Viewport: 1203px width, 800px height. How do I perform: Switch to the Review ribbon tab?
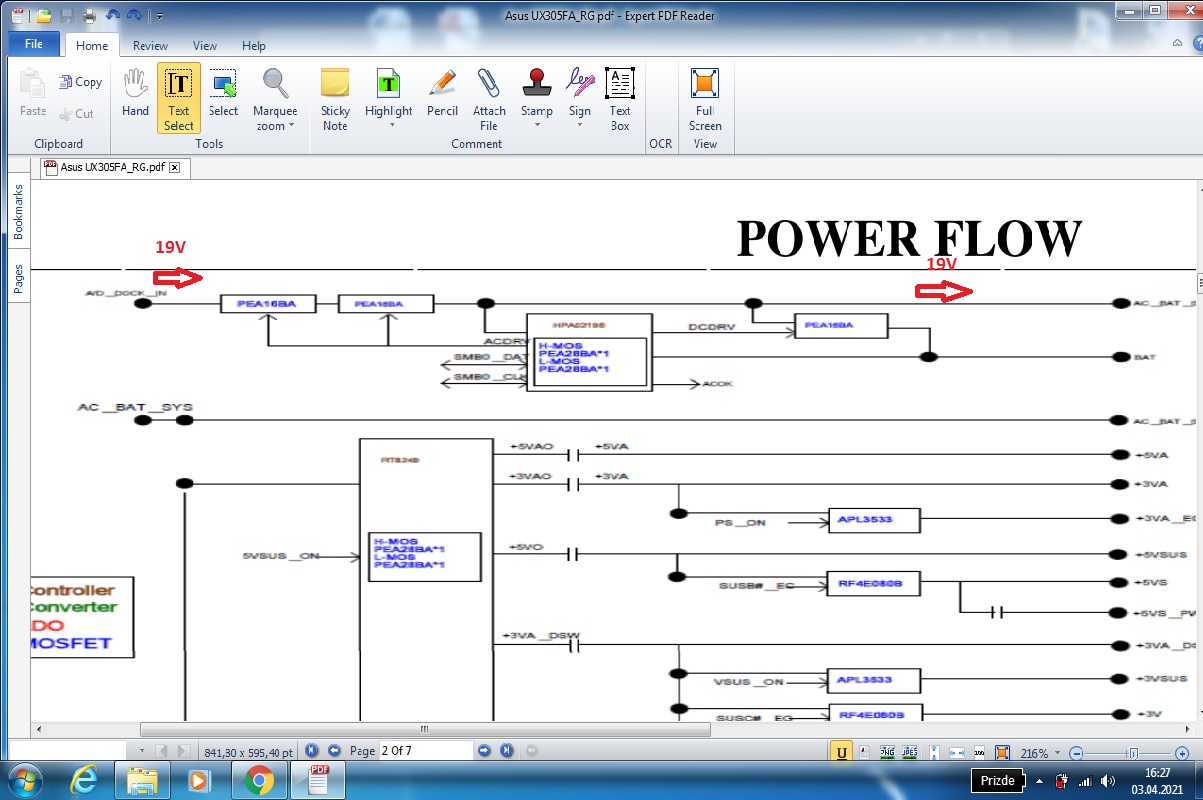coord(151,46)
